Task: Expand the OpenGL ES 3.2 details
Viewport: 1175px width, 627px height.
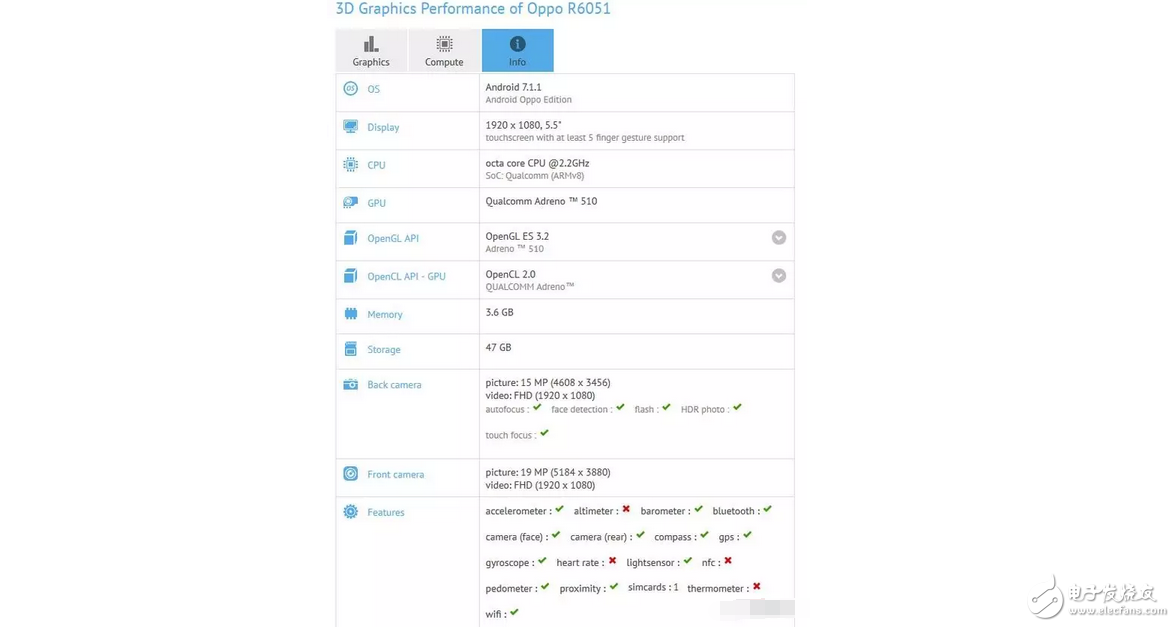Action: [x=778, y=238]
